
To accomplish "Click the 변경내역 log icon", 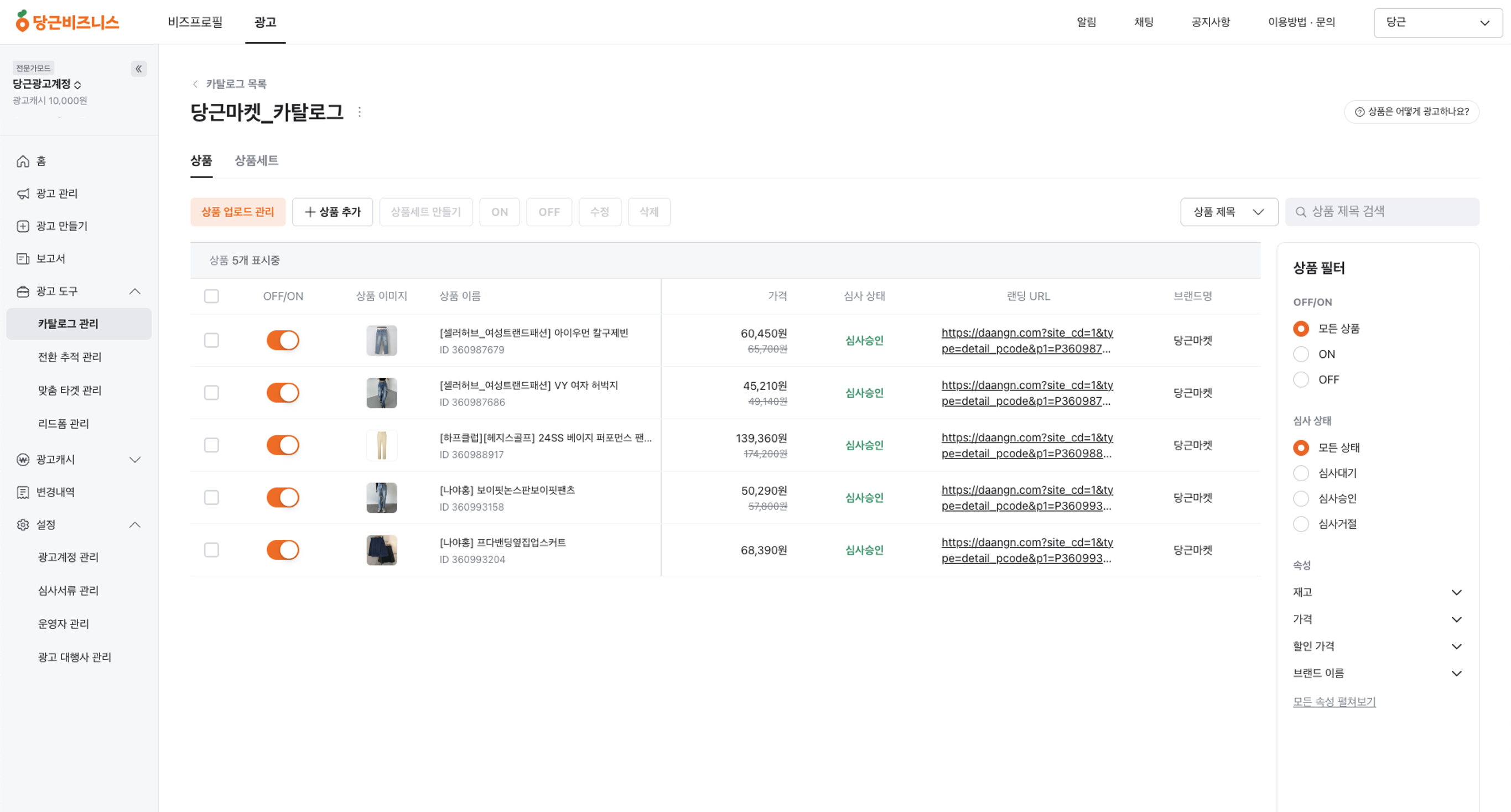I will (x=23, y=492).
